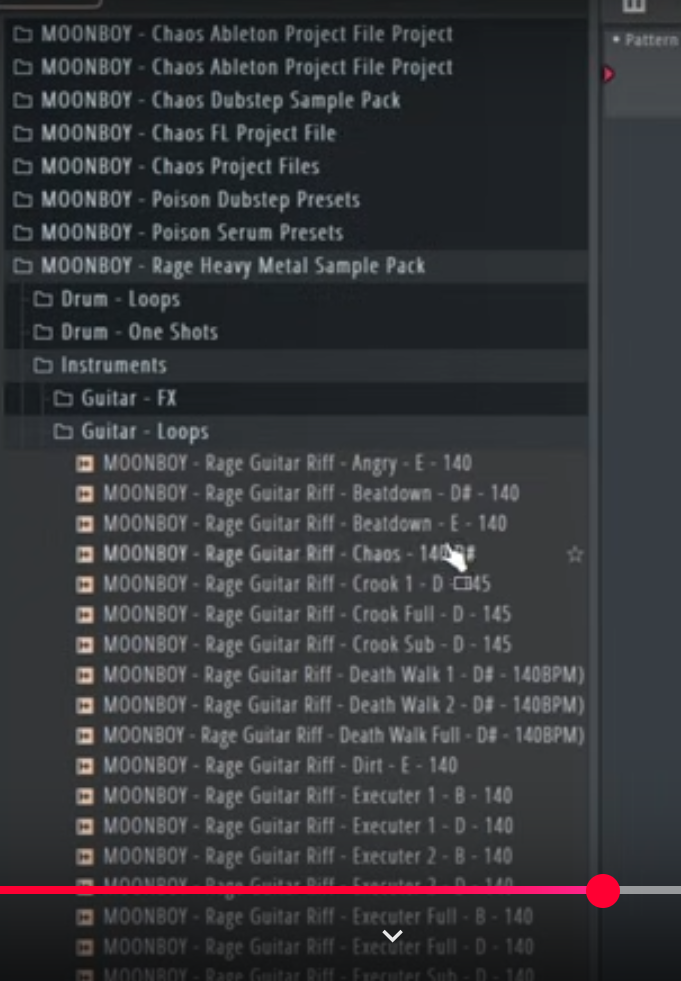
Task: Collapse the Rage Heavy Metal Sample Pack folder
Action: pyautogui.click(x=219, y=266)
